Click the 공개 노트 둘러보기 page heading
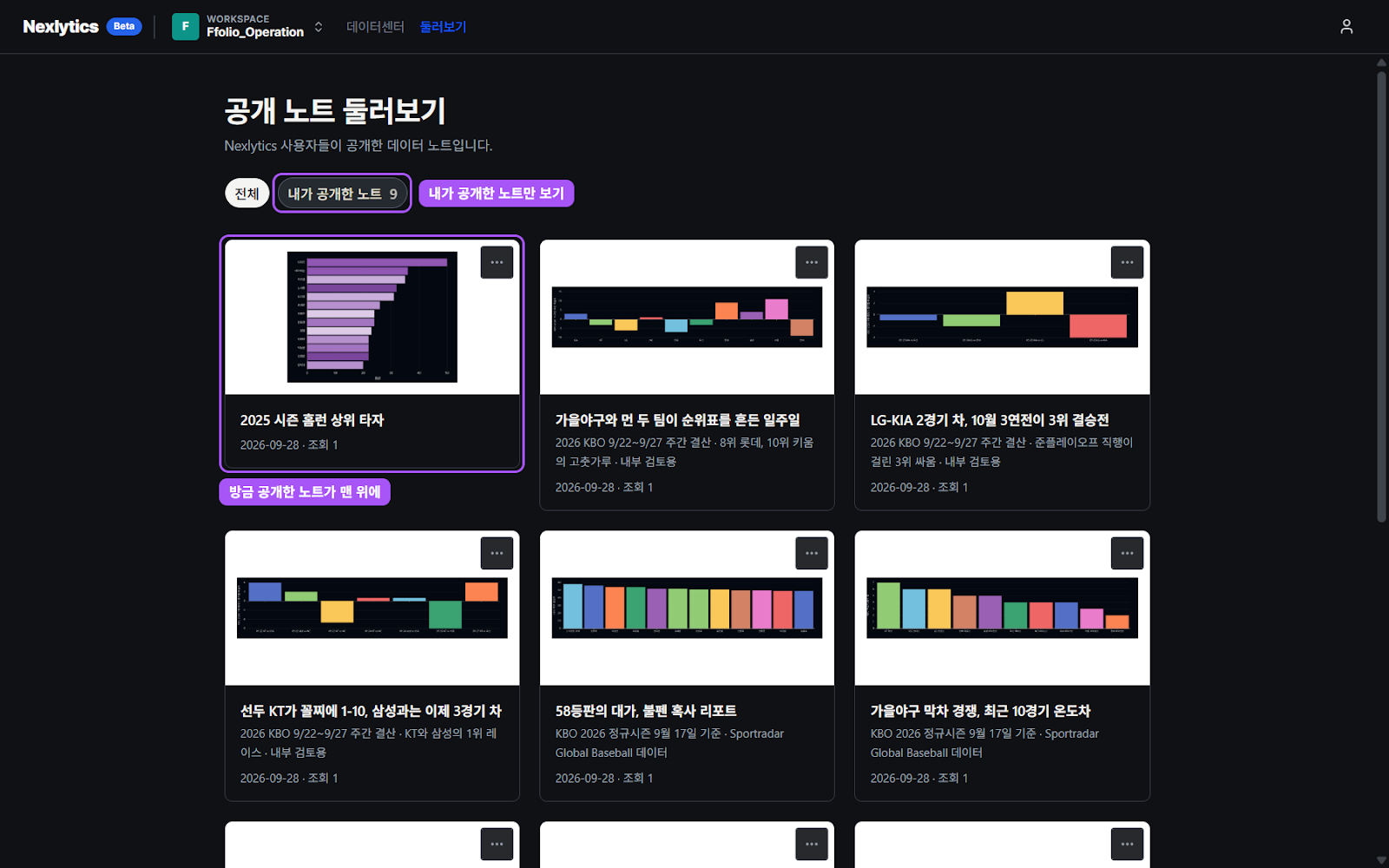This screenshot has width=1389, height=868. pyautogui.click(x=335, y=110)
